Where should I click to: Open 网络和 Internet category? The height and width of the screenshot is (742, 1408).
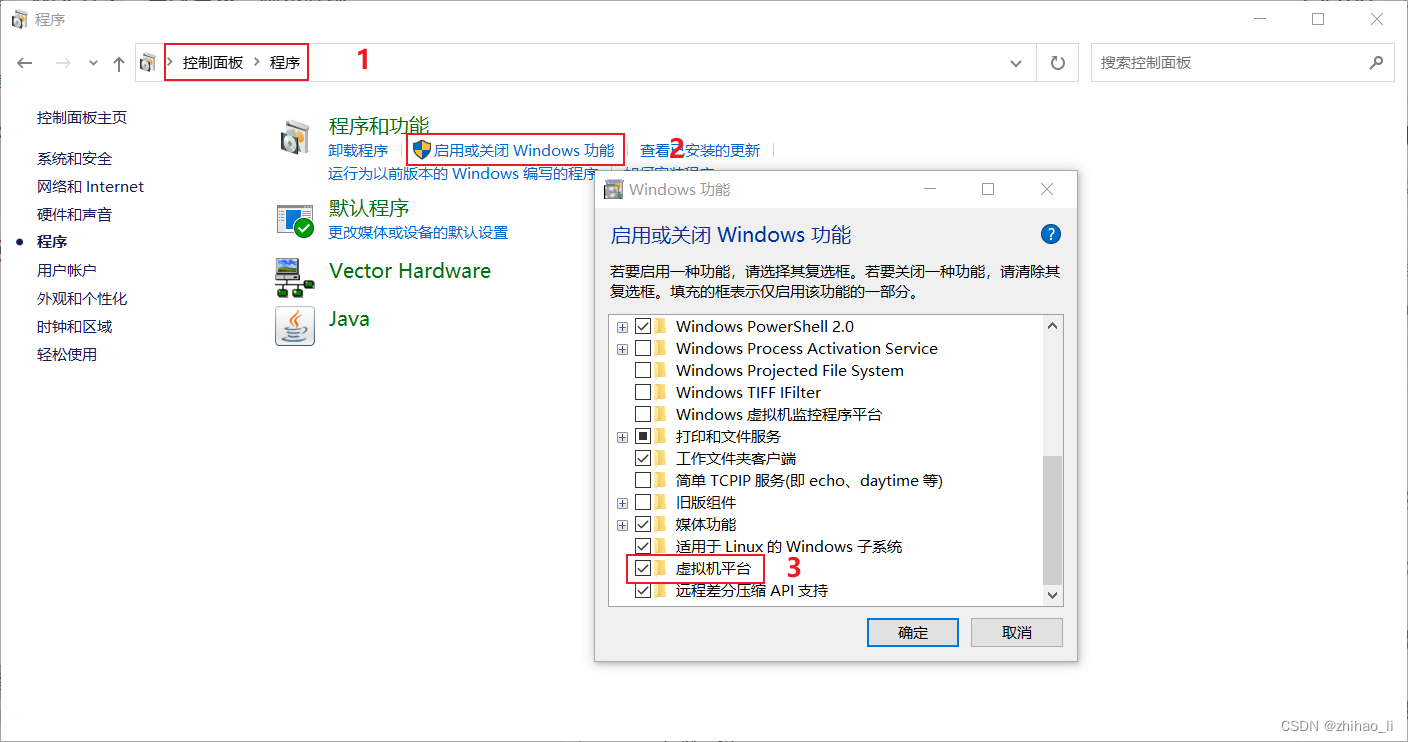tap(90, 186)
